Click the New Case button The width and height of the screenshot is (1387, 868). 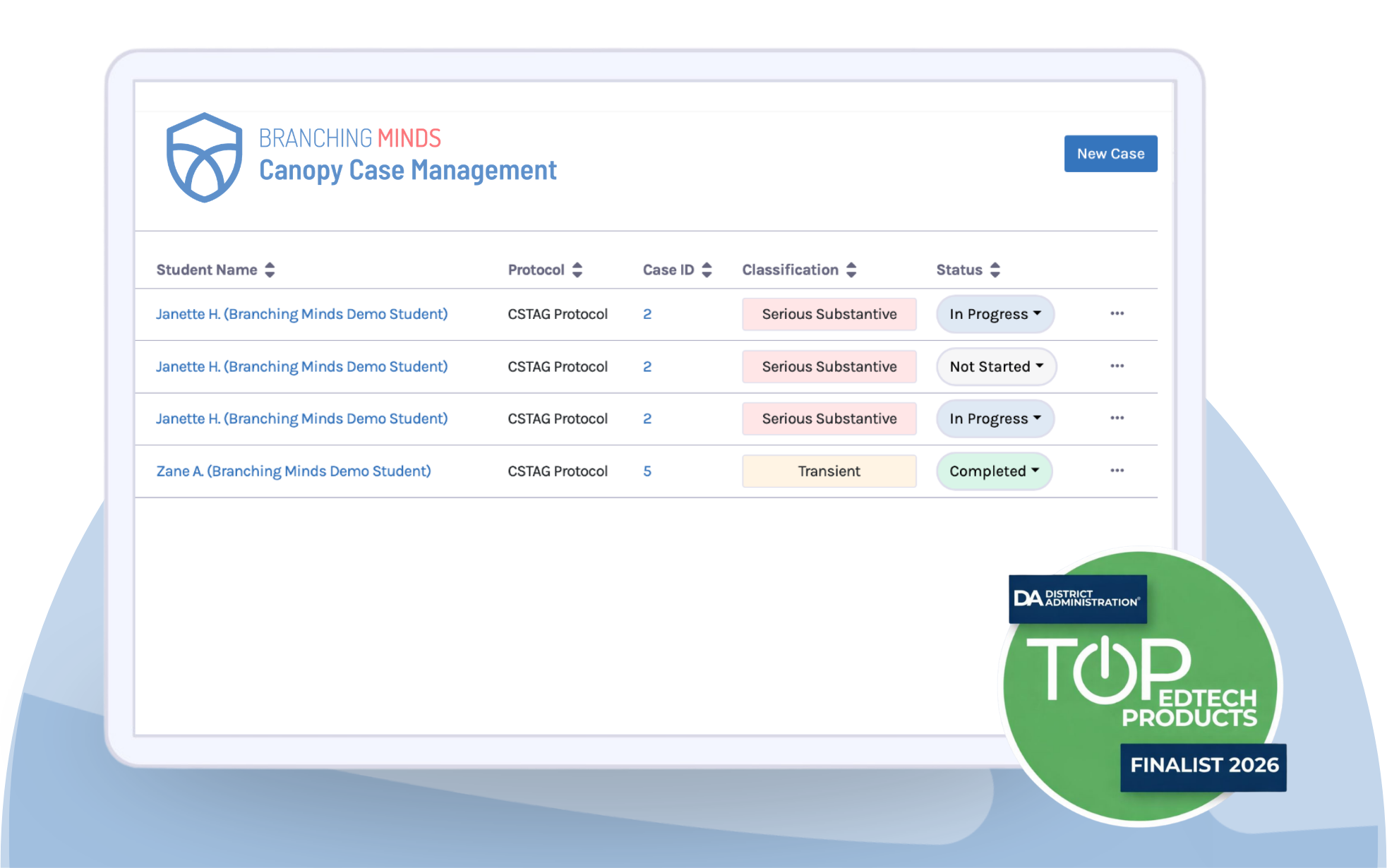pyautogui.click(x=1110, y=154)
